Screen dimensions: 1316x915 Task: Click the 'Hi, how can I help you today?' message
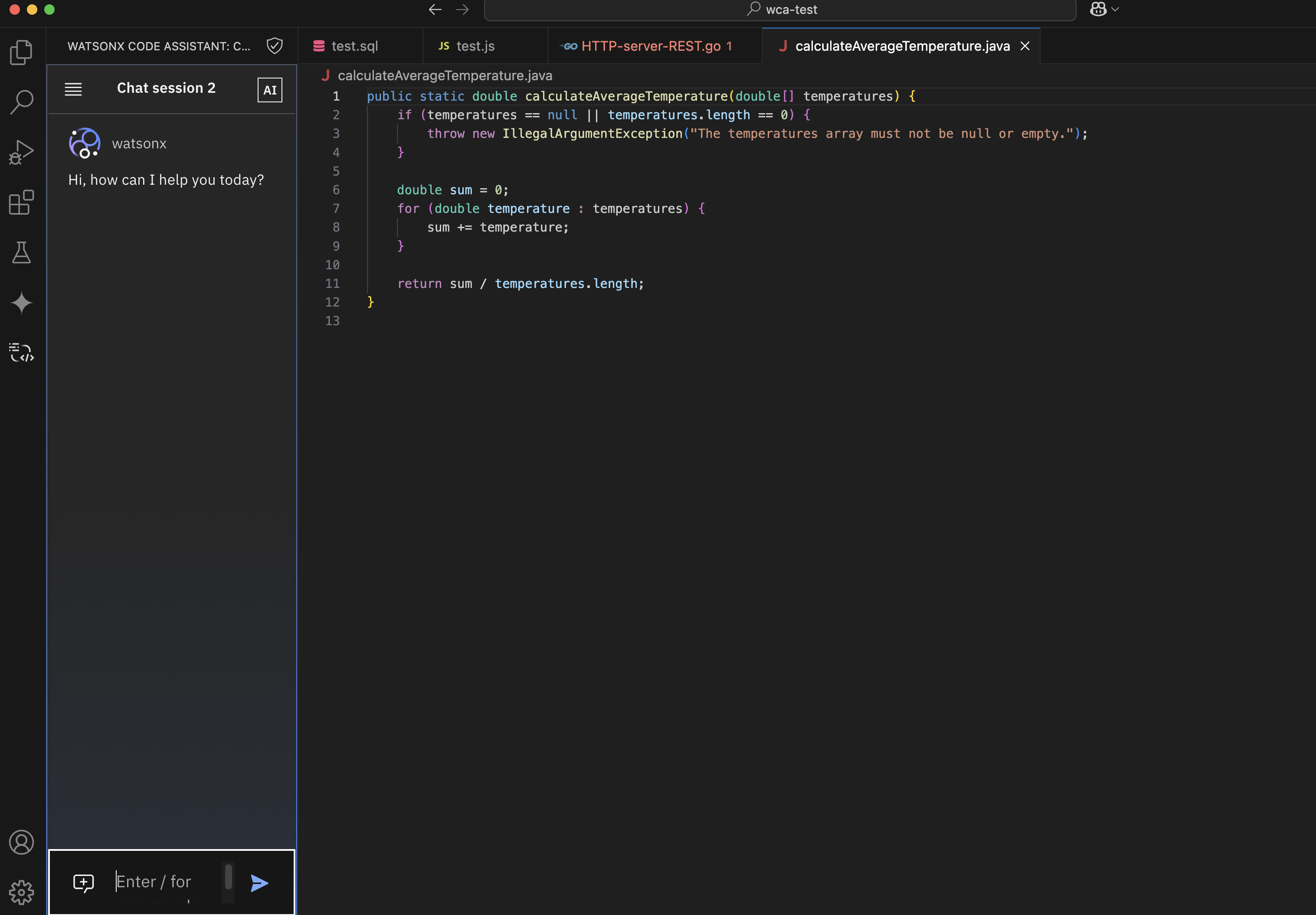(166, 180)
